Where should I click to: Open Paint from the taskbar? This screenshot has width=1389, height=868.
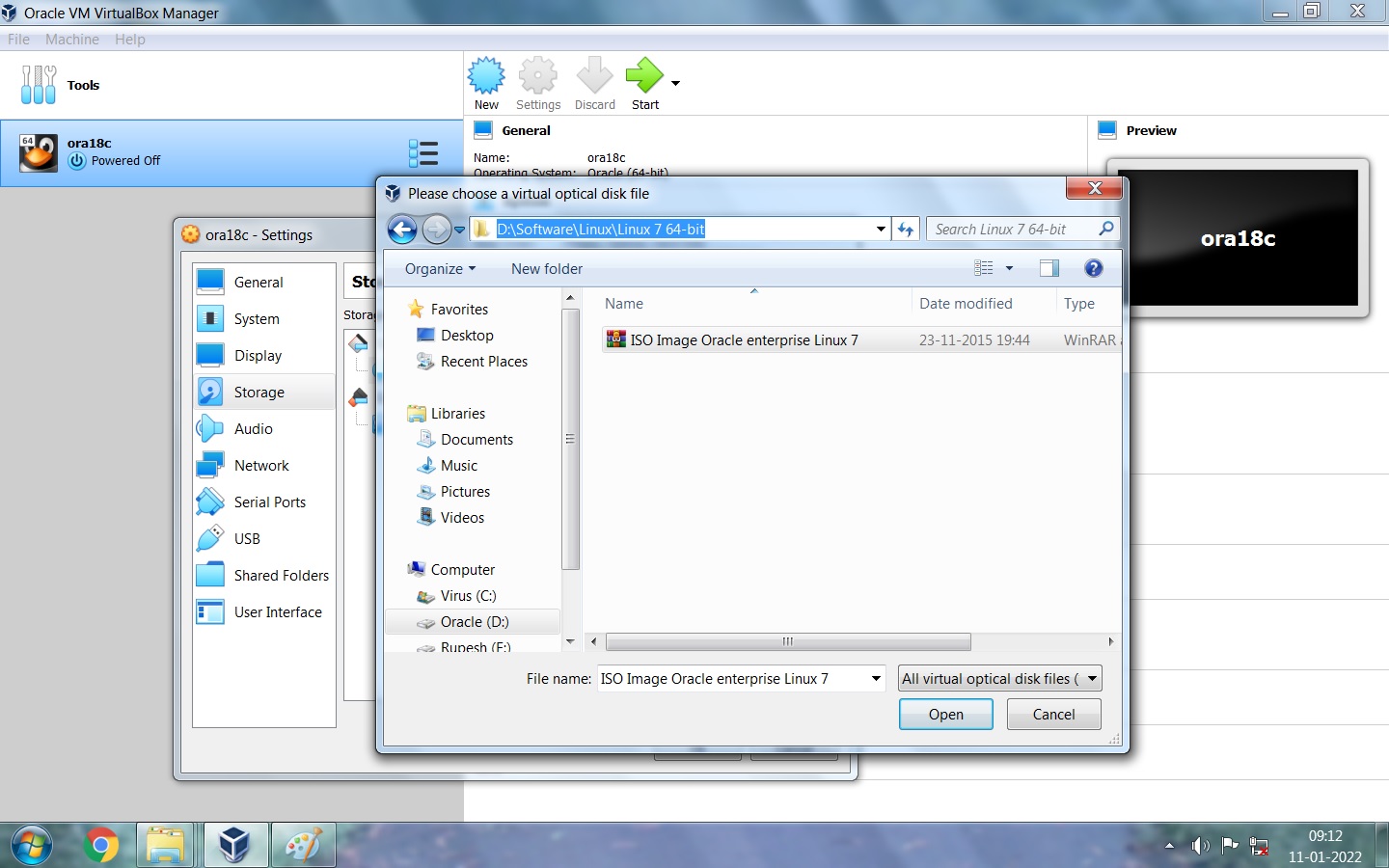303,846
